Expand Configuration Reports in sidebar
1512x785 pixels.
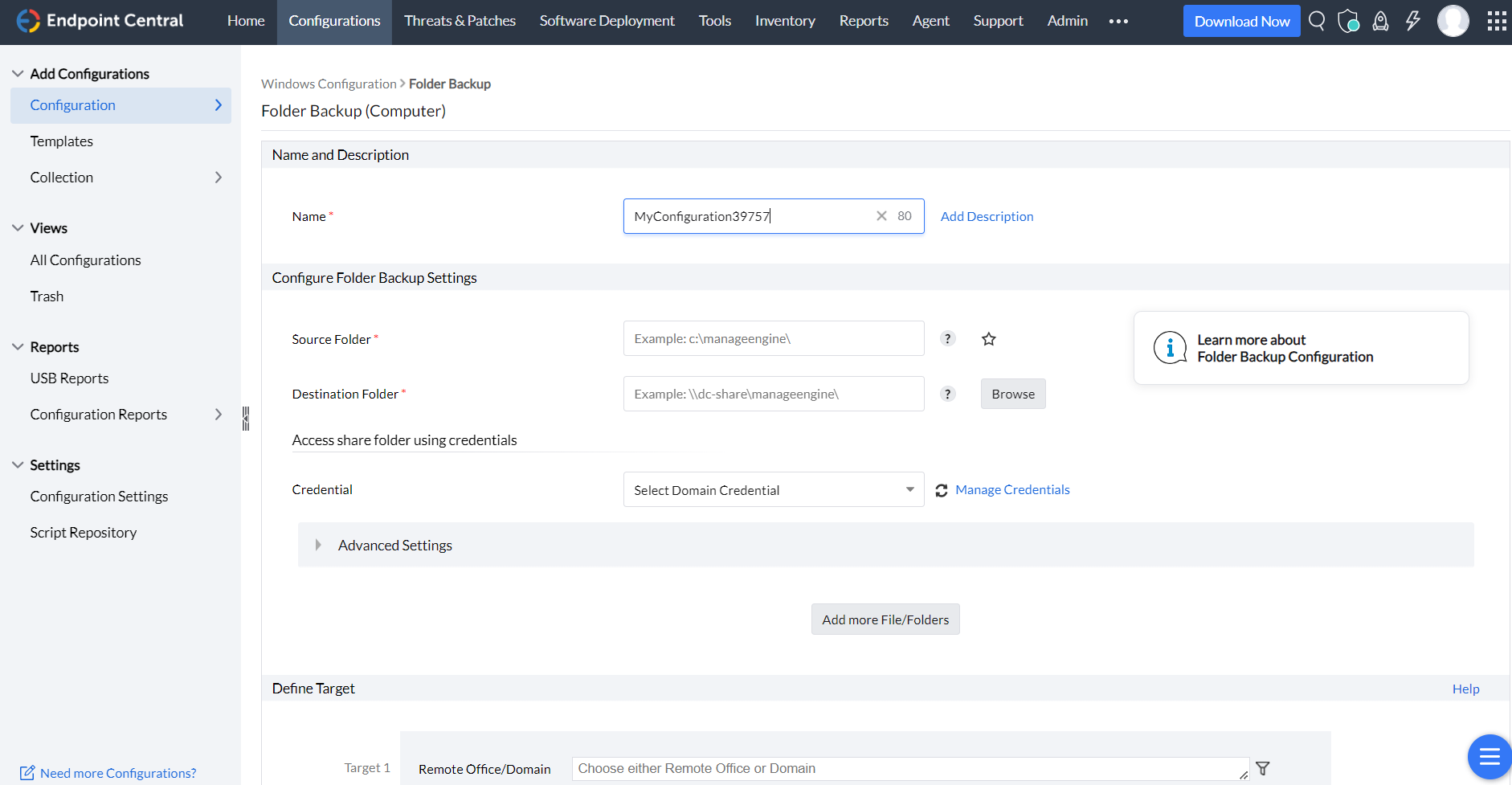point(218,414)
